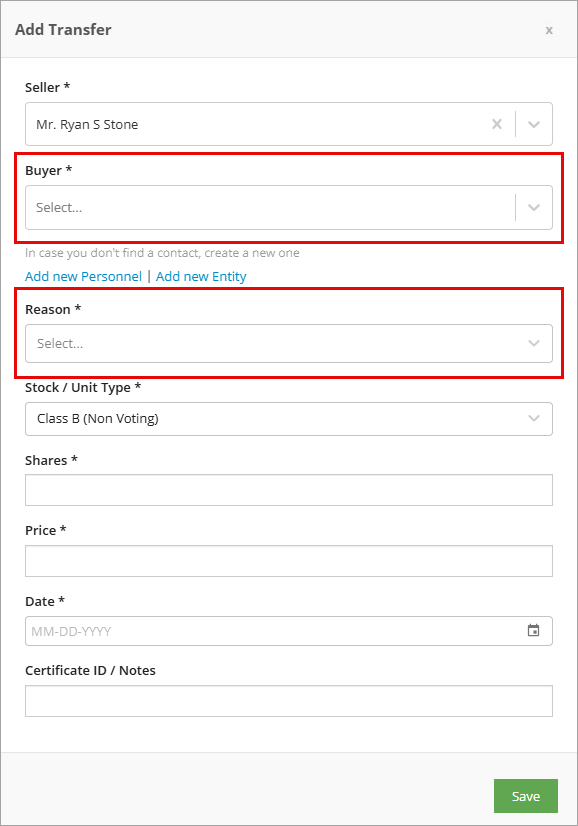Click the Add new Entity link

pyautogui.click(x=201, y=277)
